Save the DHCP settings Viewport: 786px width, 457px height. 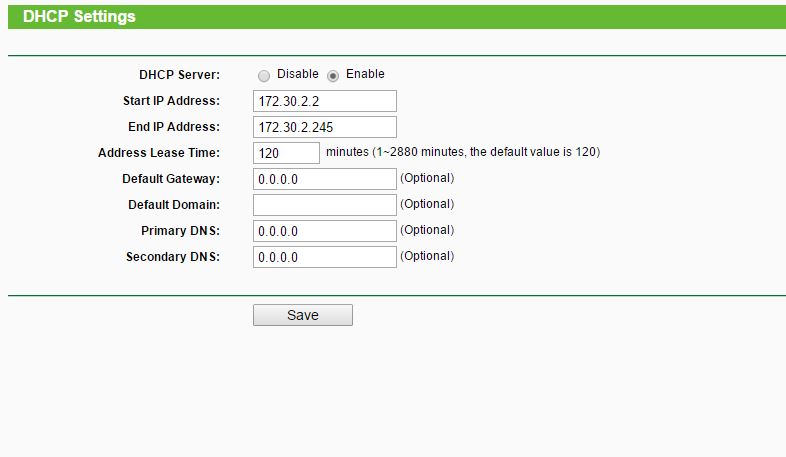(x=303, y=315)
